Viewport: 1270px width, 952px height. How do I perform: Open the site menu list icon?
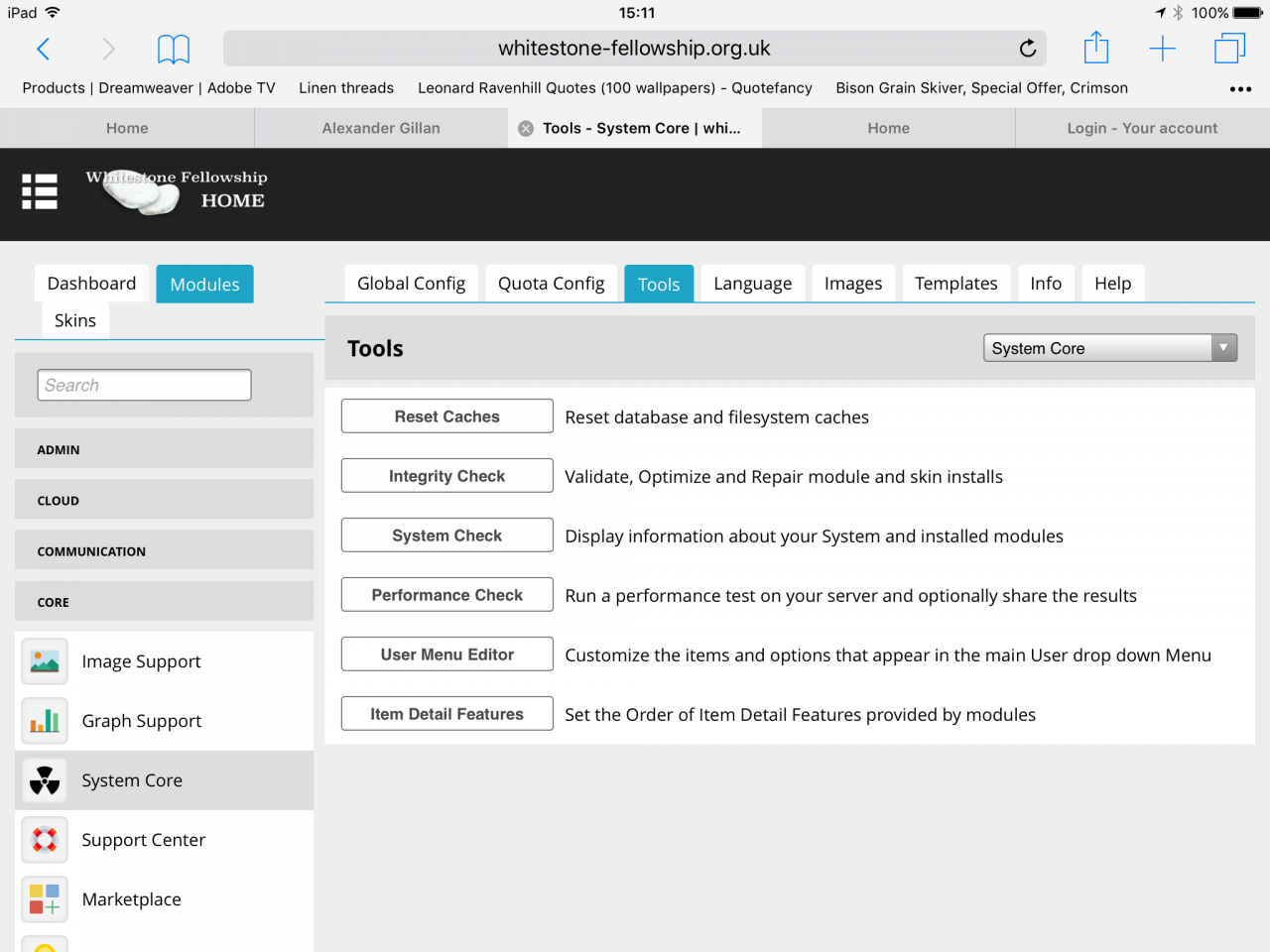pyautogui.click(x=40, y=191)
